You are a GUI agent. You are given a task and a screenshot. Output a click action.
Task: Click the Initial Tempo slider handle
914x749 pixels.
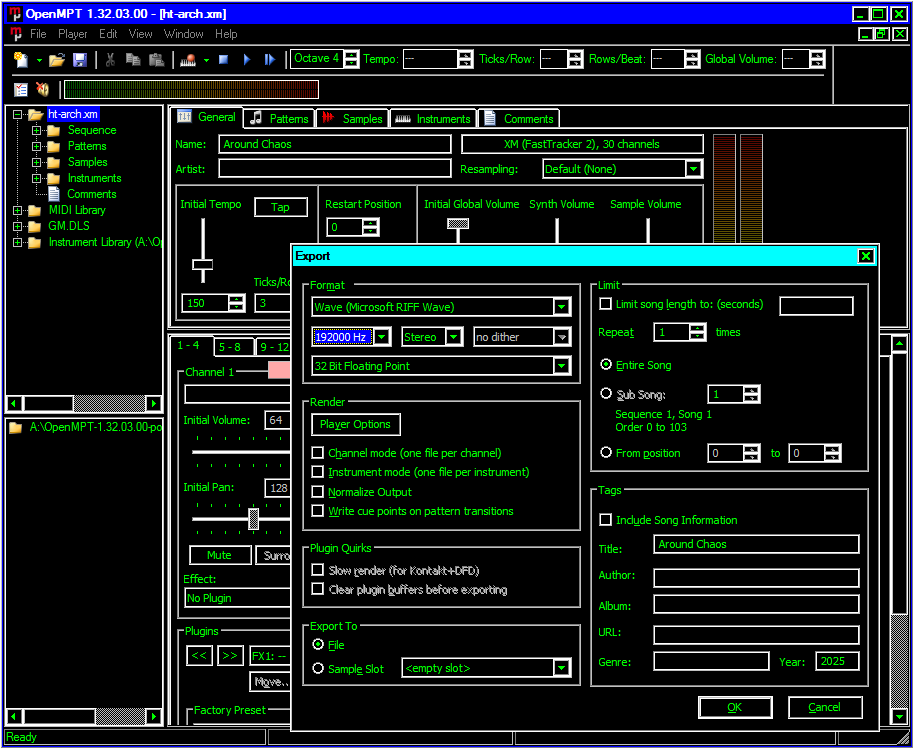[x=203, y=265]
